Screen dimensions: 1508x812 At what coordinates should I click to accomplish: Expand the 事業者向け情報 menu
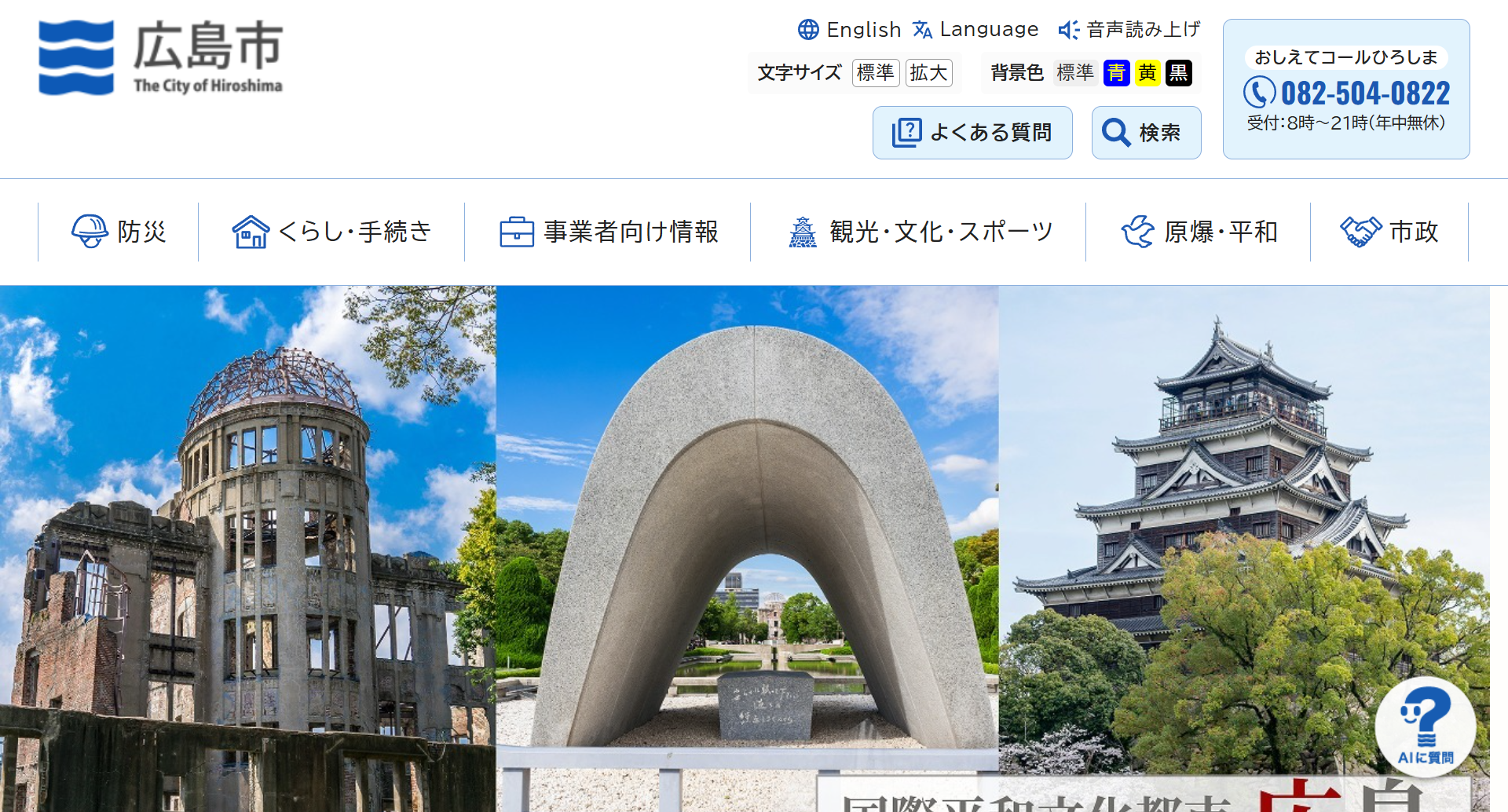pos(609,232)
